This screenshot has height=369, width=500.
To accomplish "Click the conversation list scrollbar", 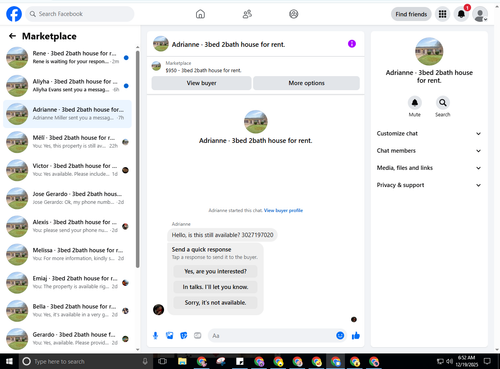I will click(138, 159).
